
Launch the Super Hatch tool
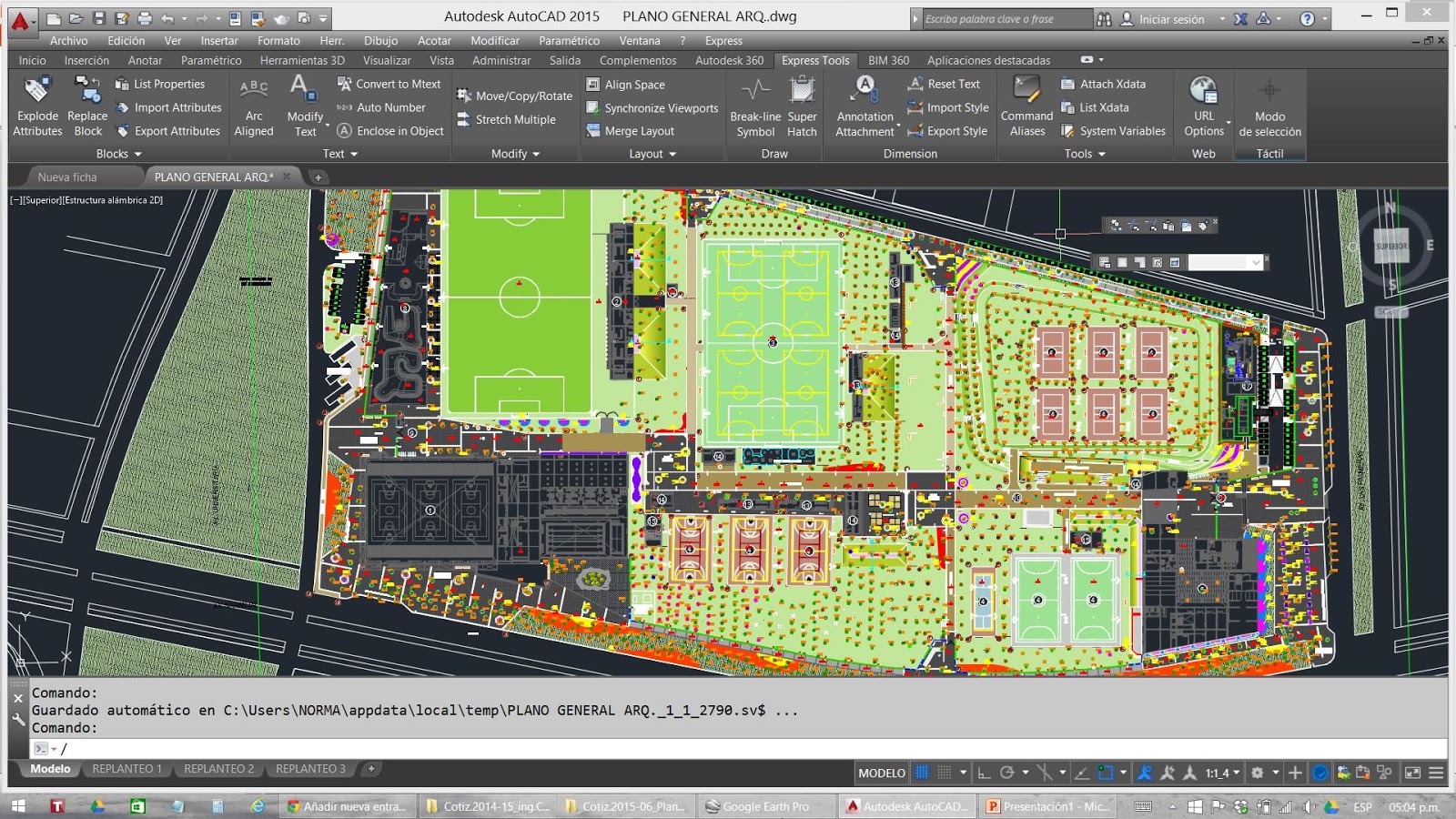point(802,106)
